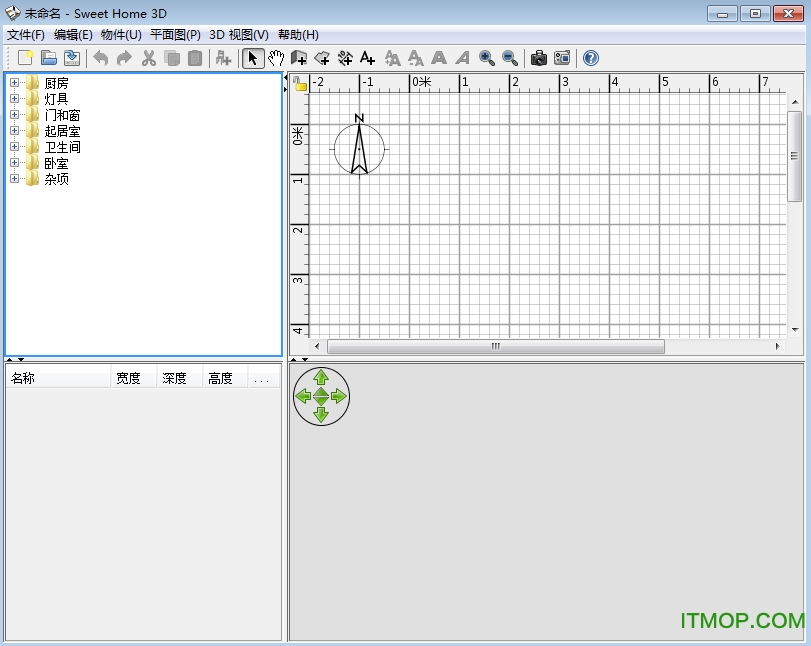
Task: Choose the Add text tool
Action: coord(367,58)
